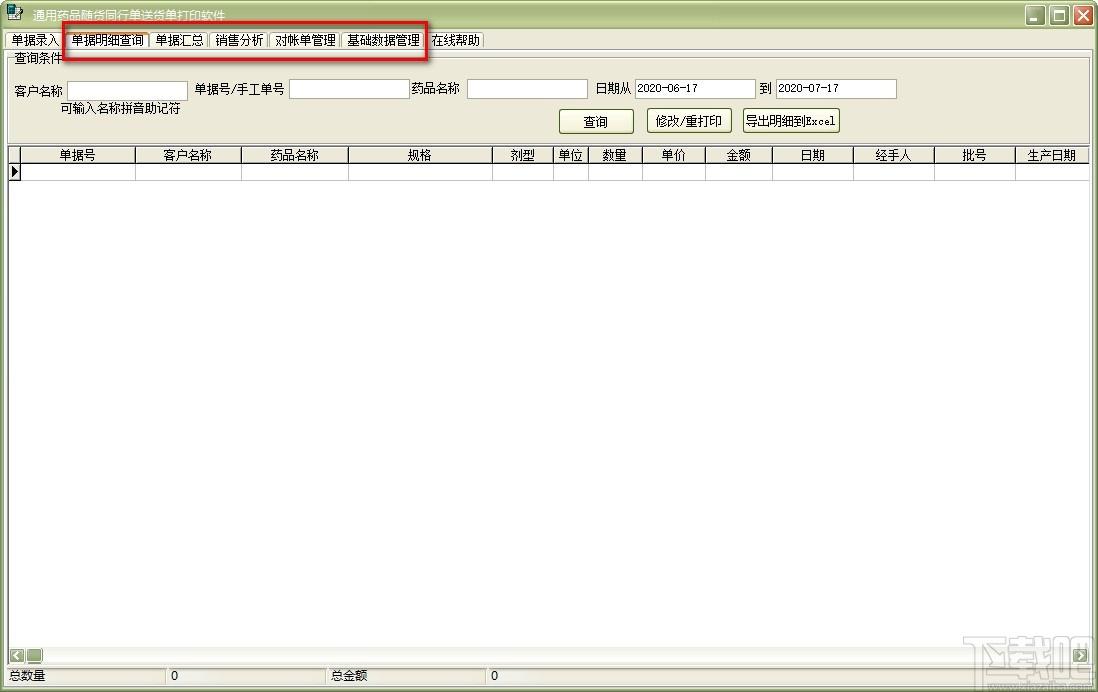Click the 总数量 label in the status bar
Viewport: 1098px width, 692px height.
27,676
